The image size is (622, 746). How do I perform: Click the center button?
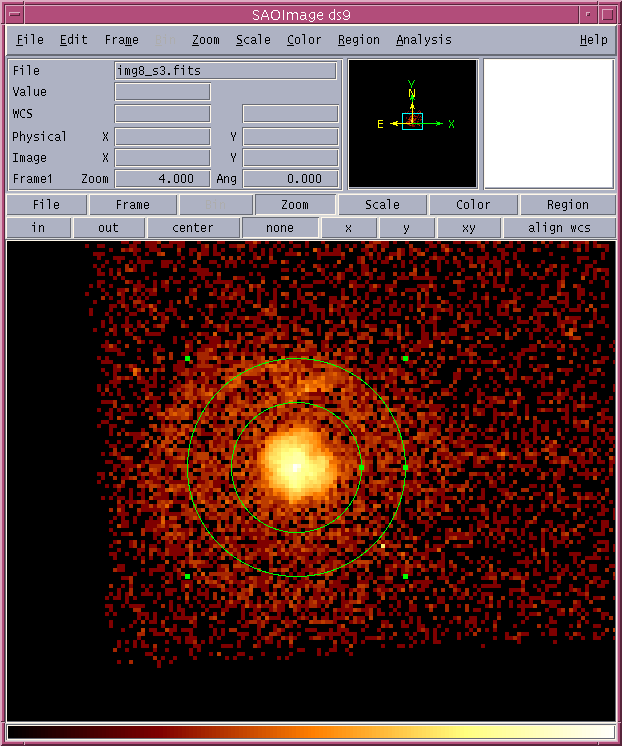click(193, 228)
